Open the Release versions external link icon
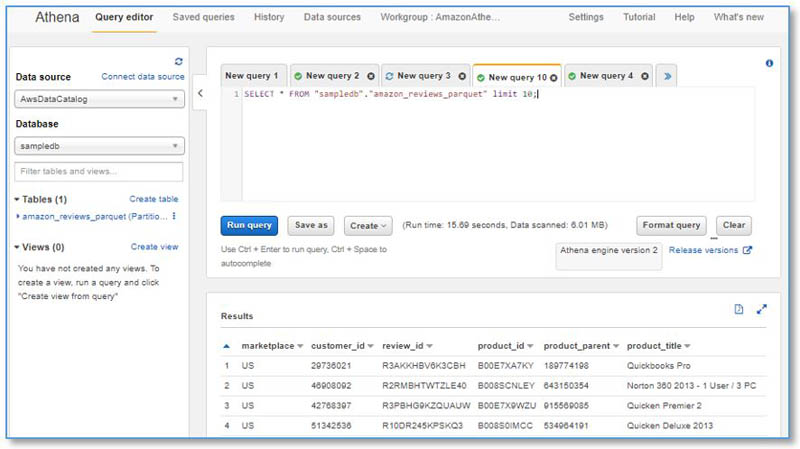This screenshot has width=800, height=449. (747, 250)
